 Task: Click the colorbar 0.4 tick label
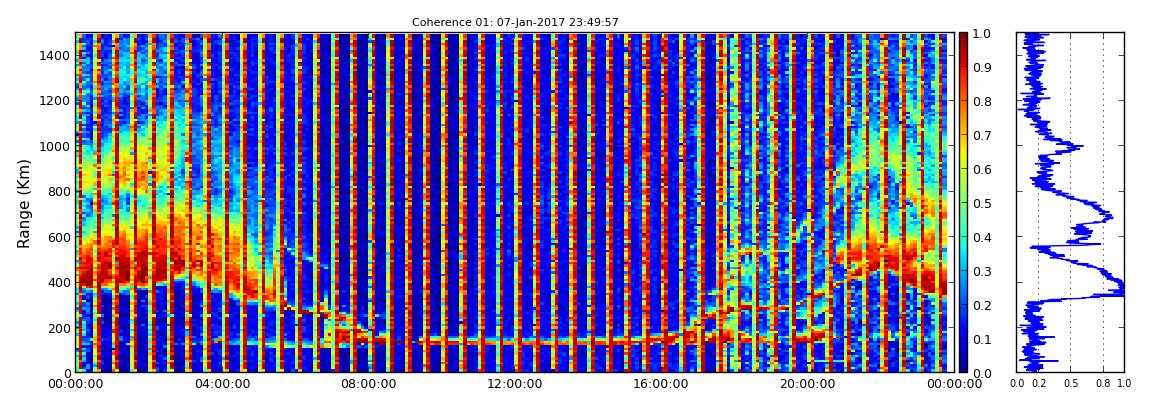pyautogui.click(x=981, y=238)
